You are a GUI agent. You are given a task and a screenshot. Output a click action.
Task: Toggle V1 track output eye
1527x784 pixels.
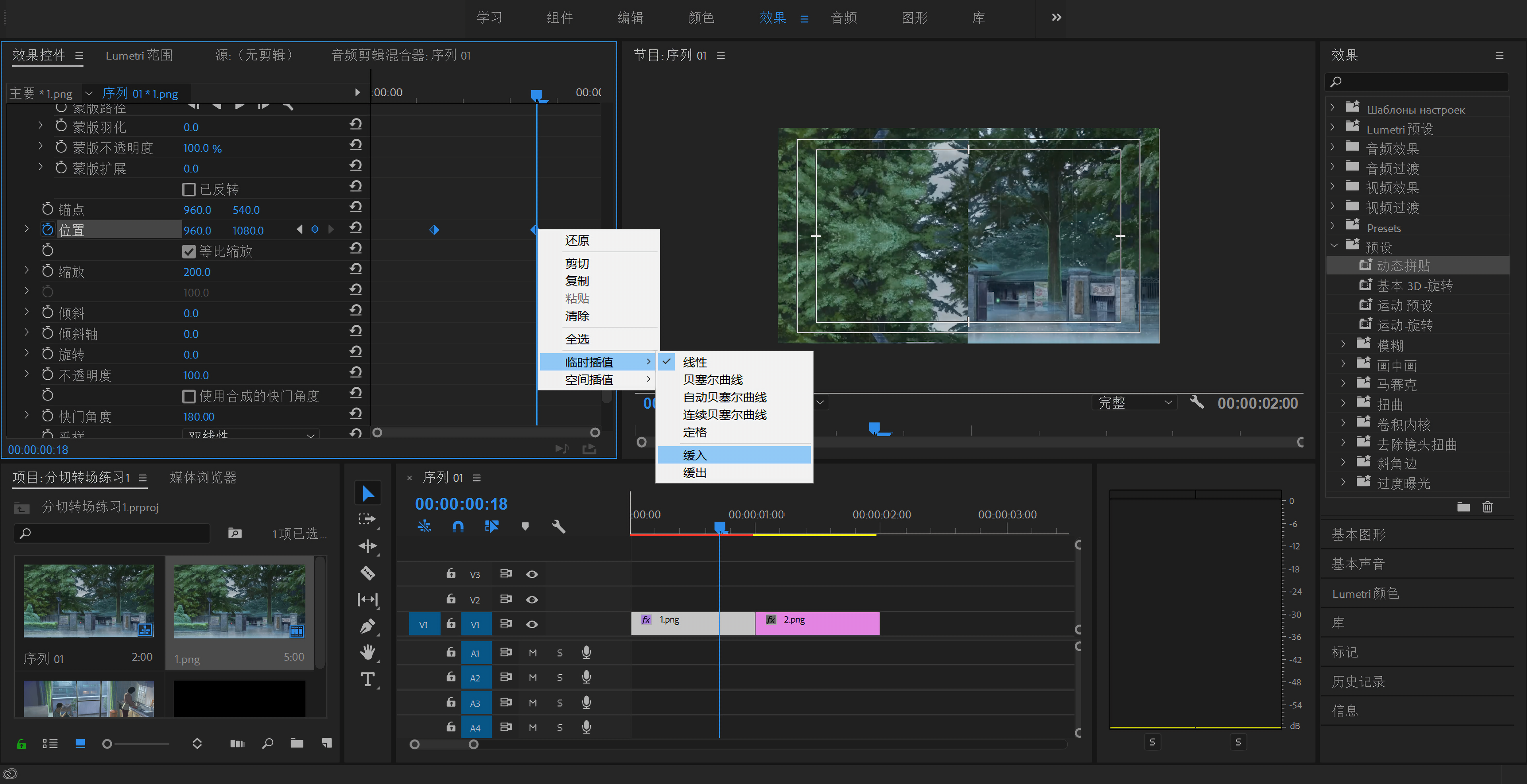(532, 624)
